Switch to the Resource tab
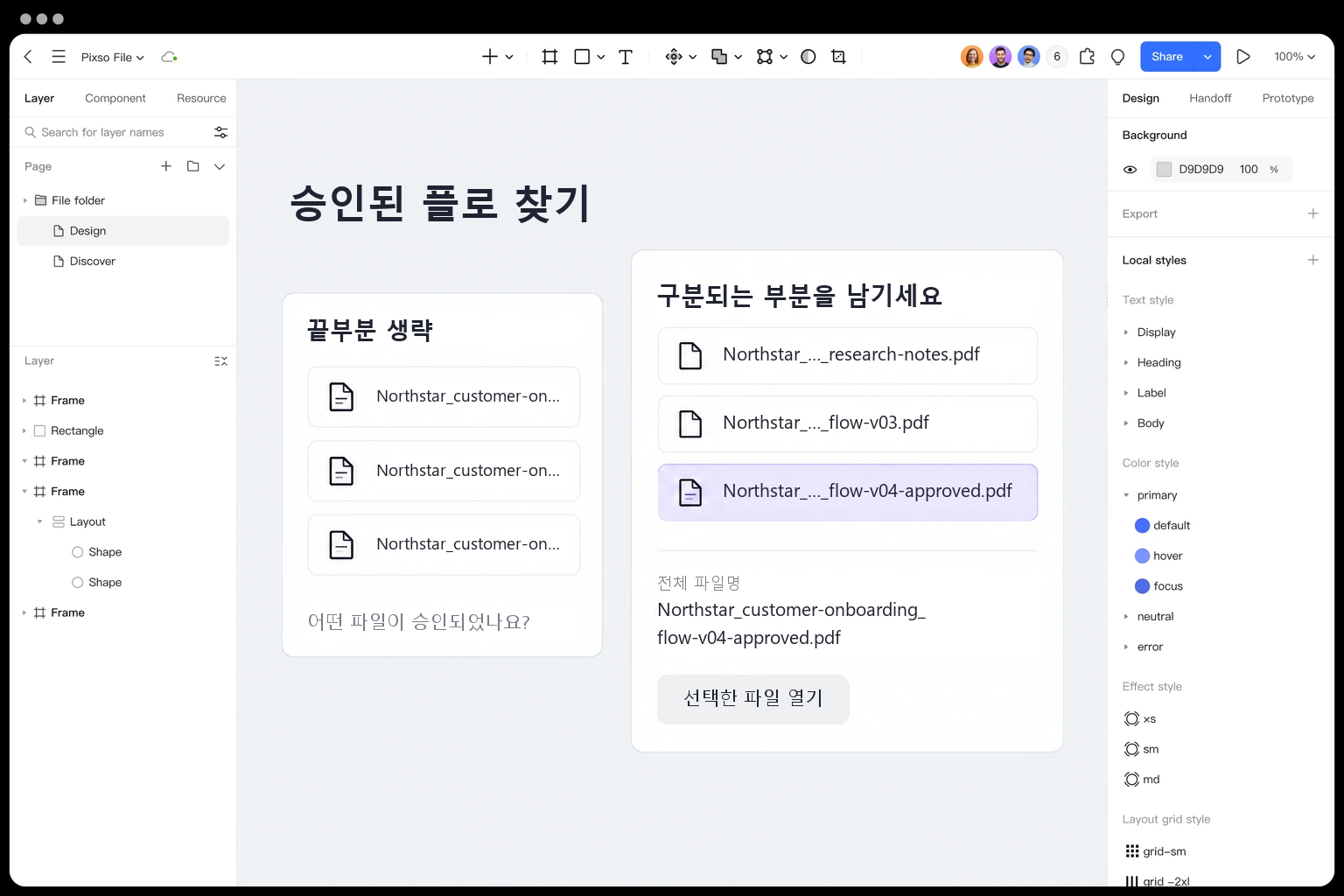This screenshot has height=896, width=1344. 201,98
